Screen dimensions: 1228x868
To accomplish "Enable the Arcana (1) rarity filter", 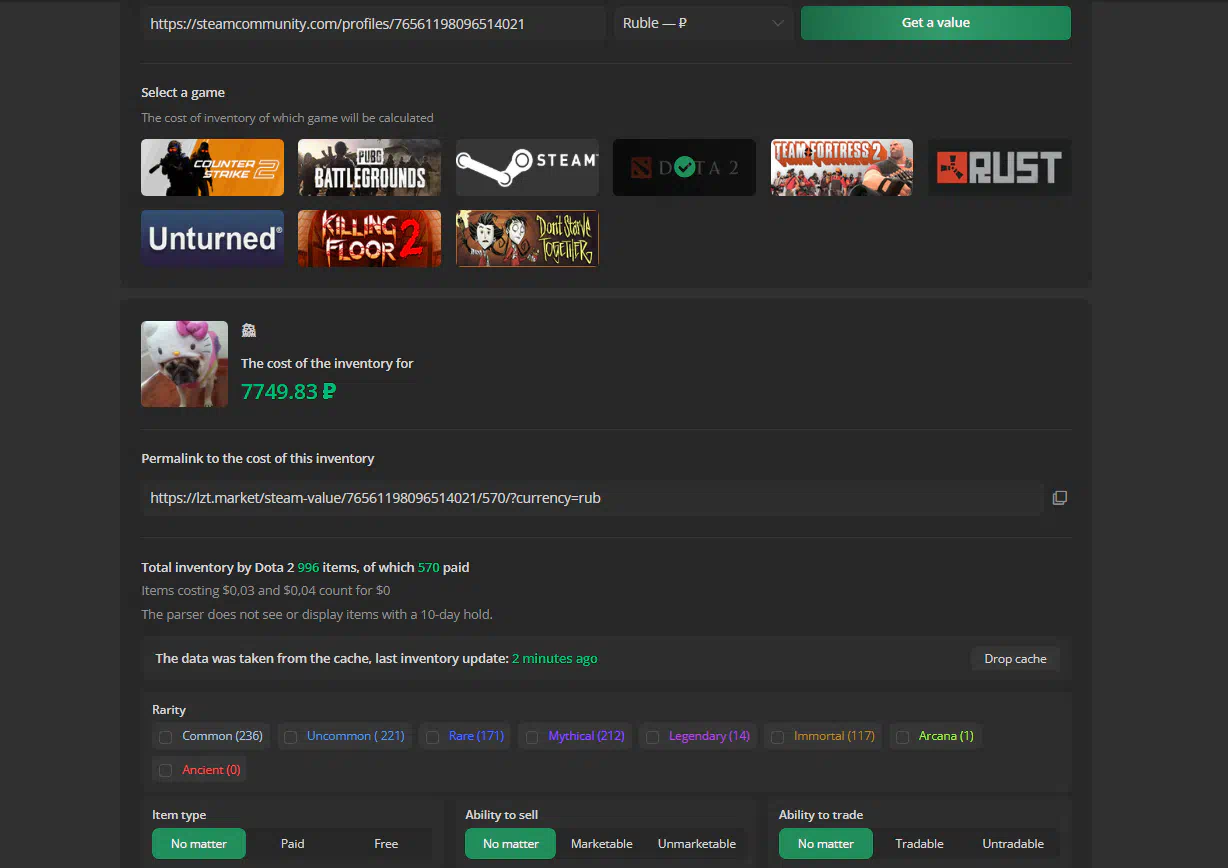I will 902,737.
